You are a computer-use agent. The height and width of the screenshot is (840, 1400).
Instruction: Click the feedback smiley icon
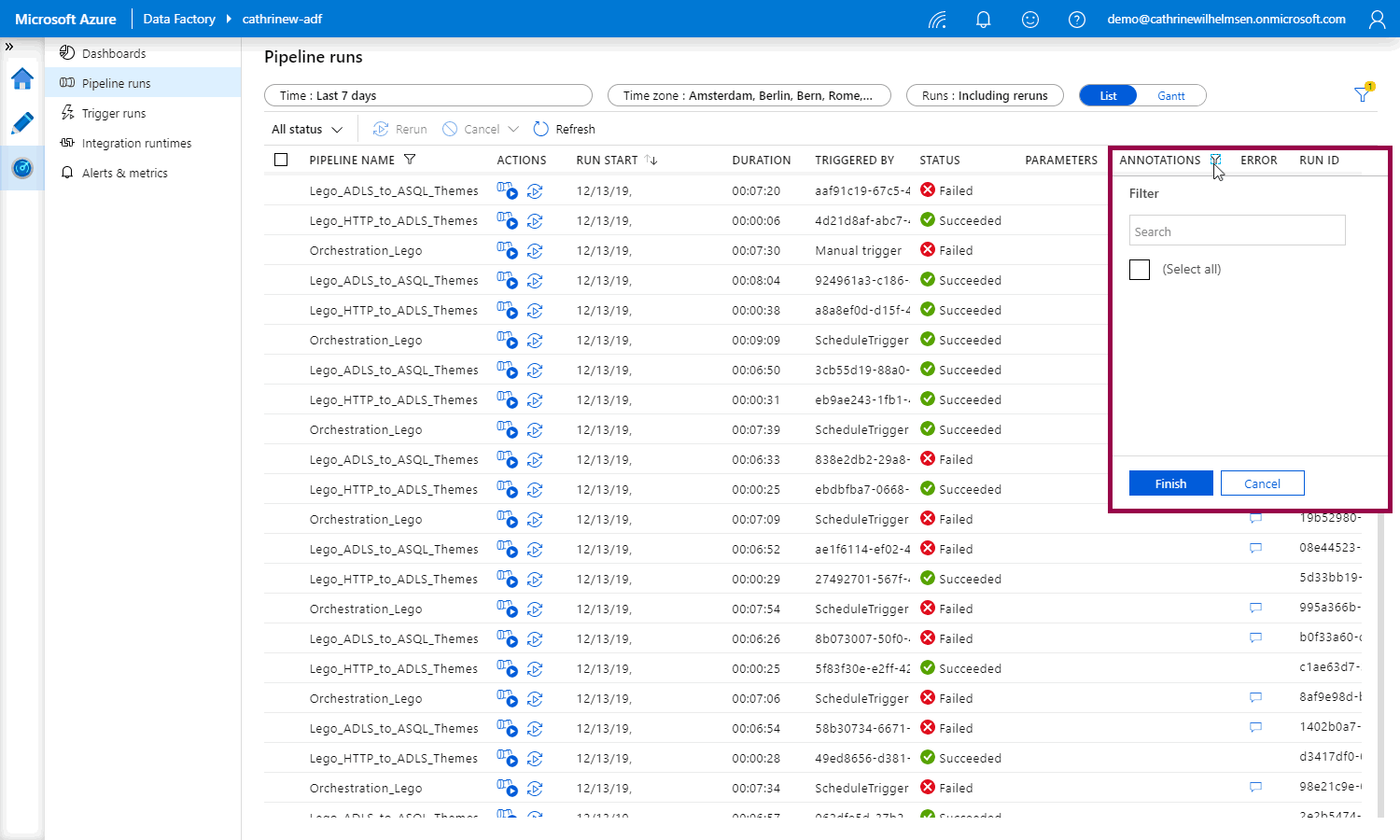1029,20
